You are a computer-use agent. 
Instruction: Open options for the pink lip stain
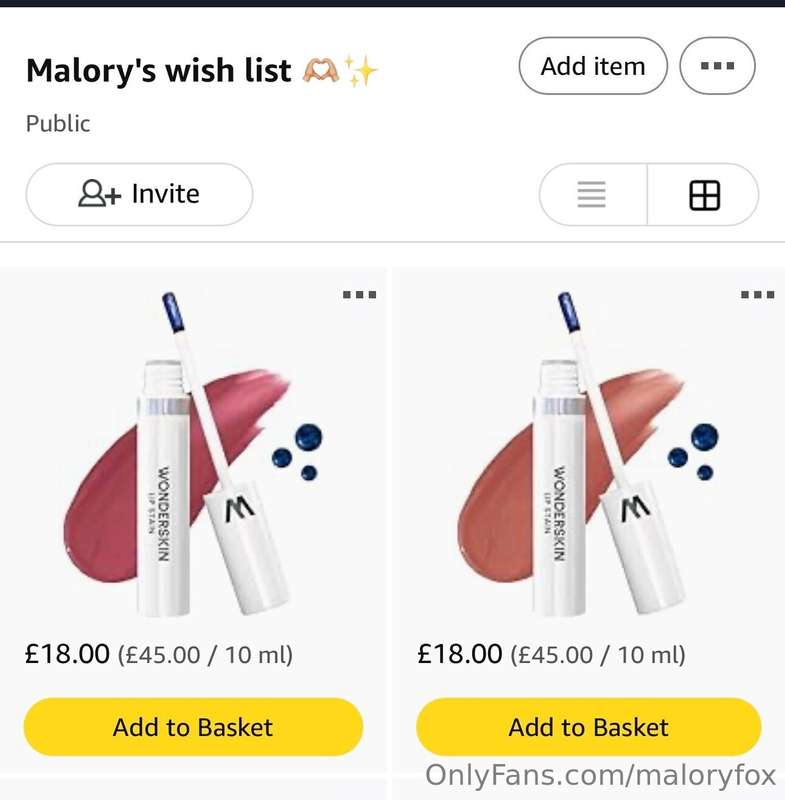click(360, 294)
